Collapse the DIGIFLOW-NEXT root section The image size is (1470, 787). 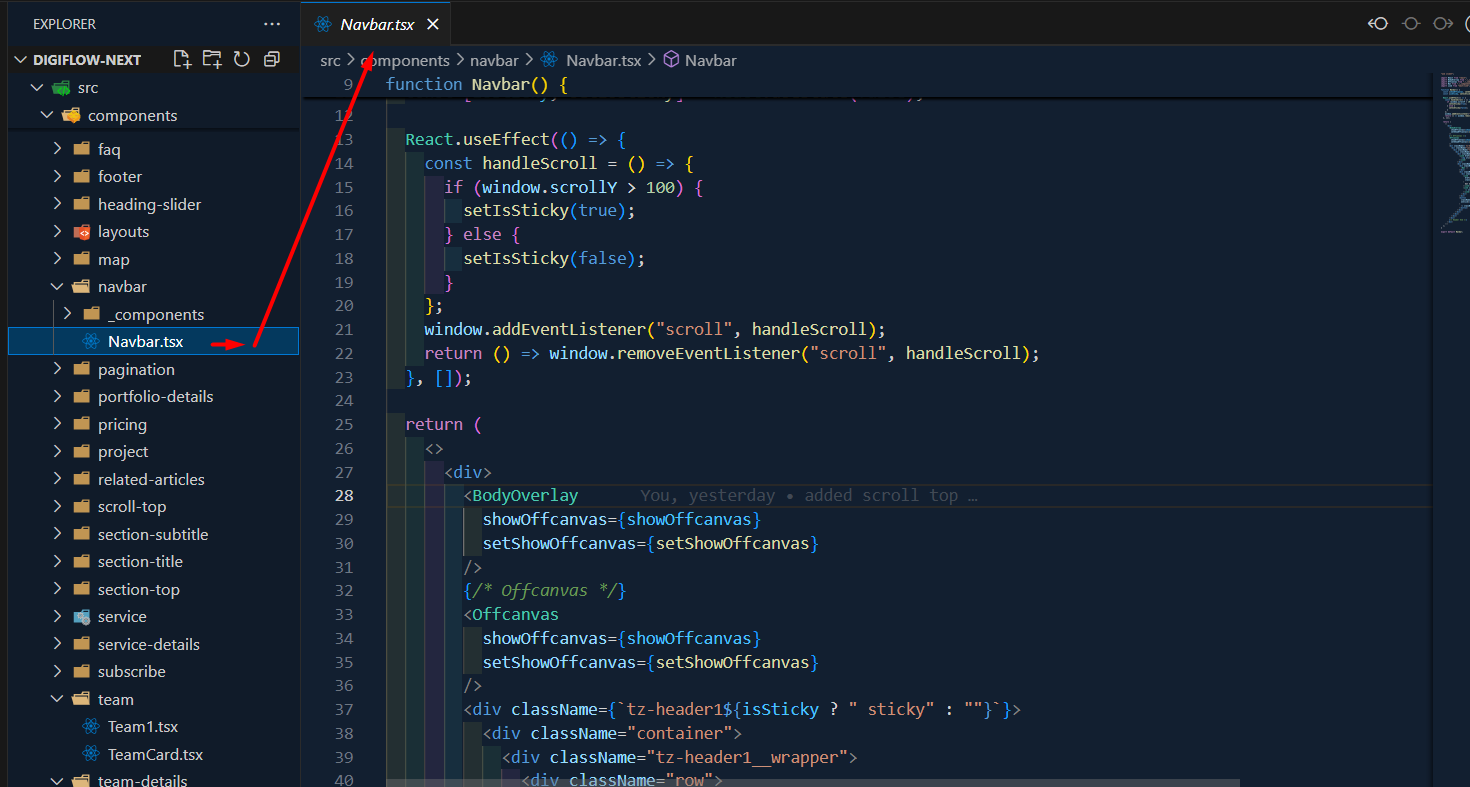pyautogui.click(x=21, y=60)
